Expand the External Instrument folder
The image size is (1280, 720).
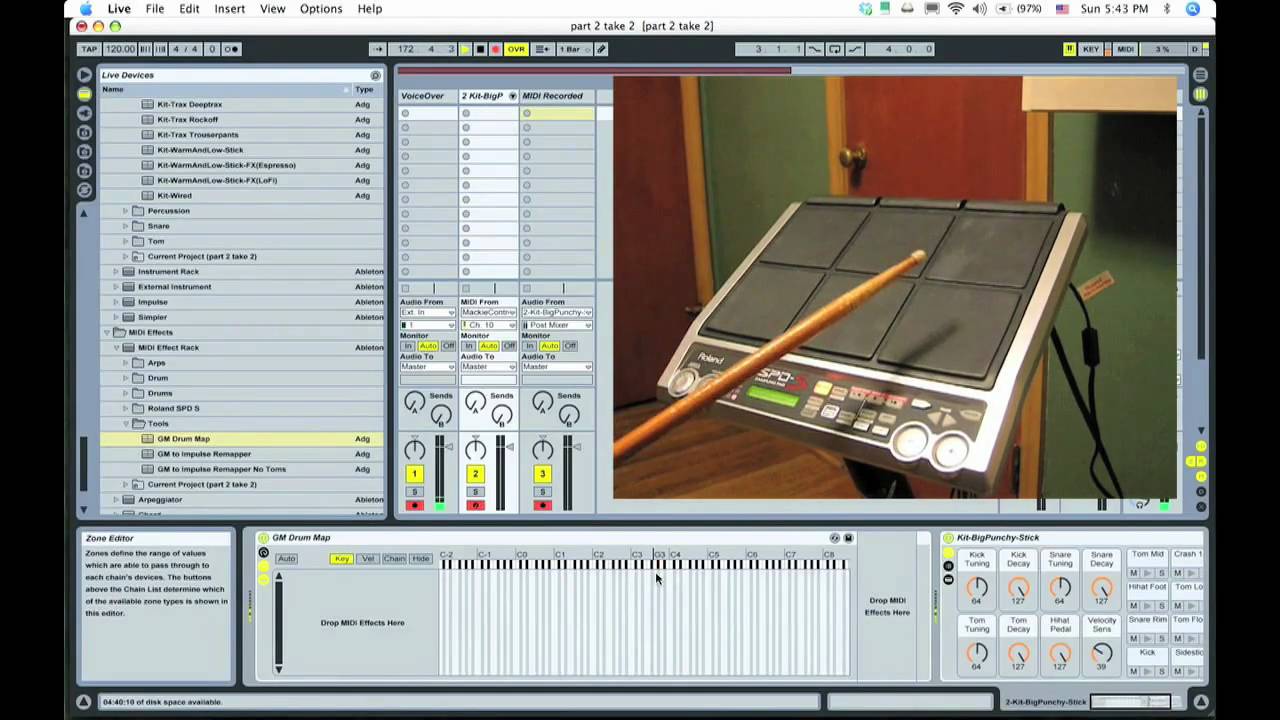(116, 287)
